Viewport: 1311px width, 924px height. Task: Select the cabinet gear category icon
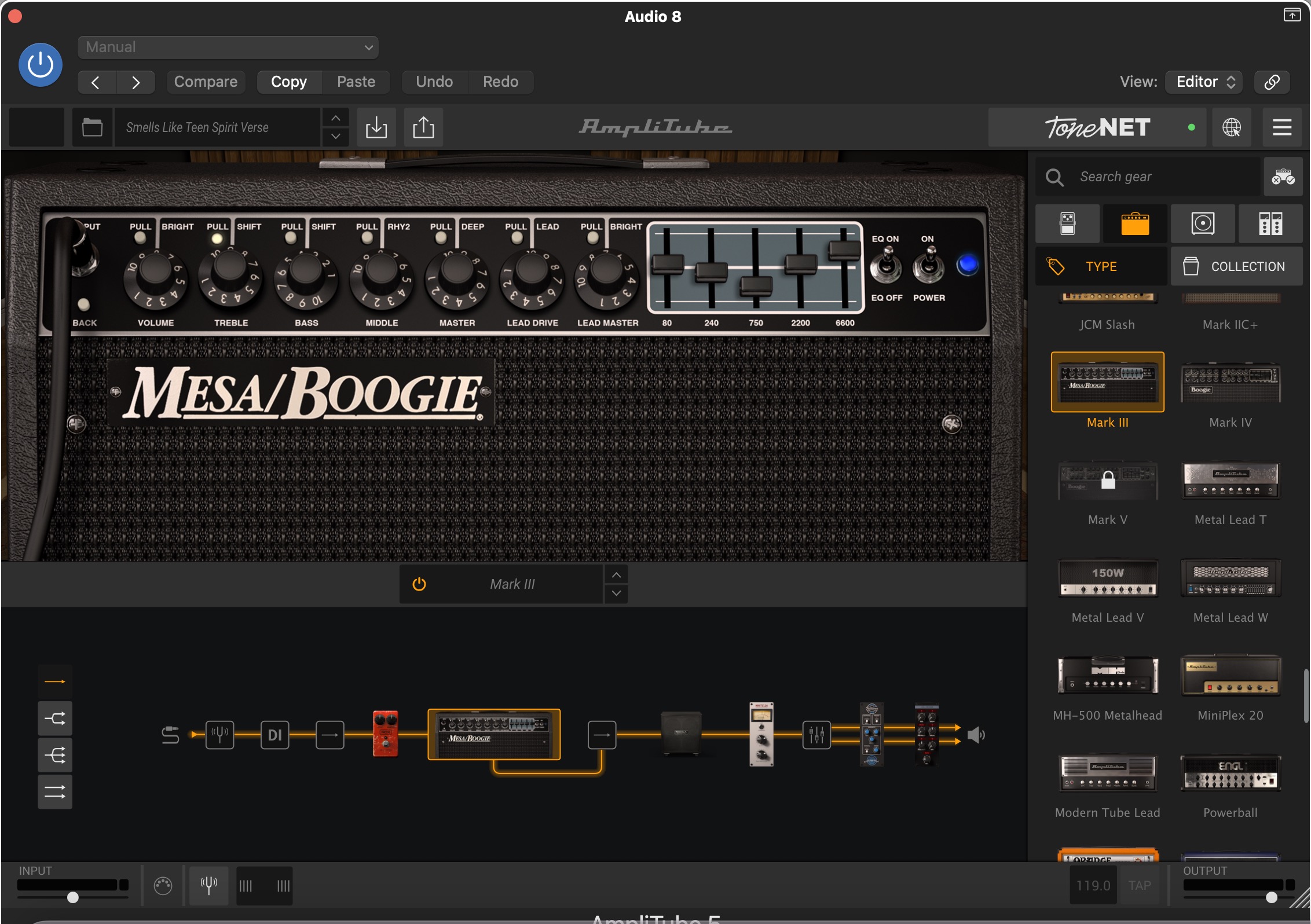[1203, 223]
